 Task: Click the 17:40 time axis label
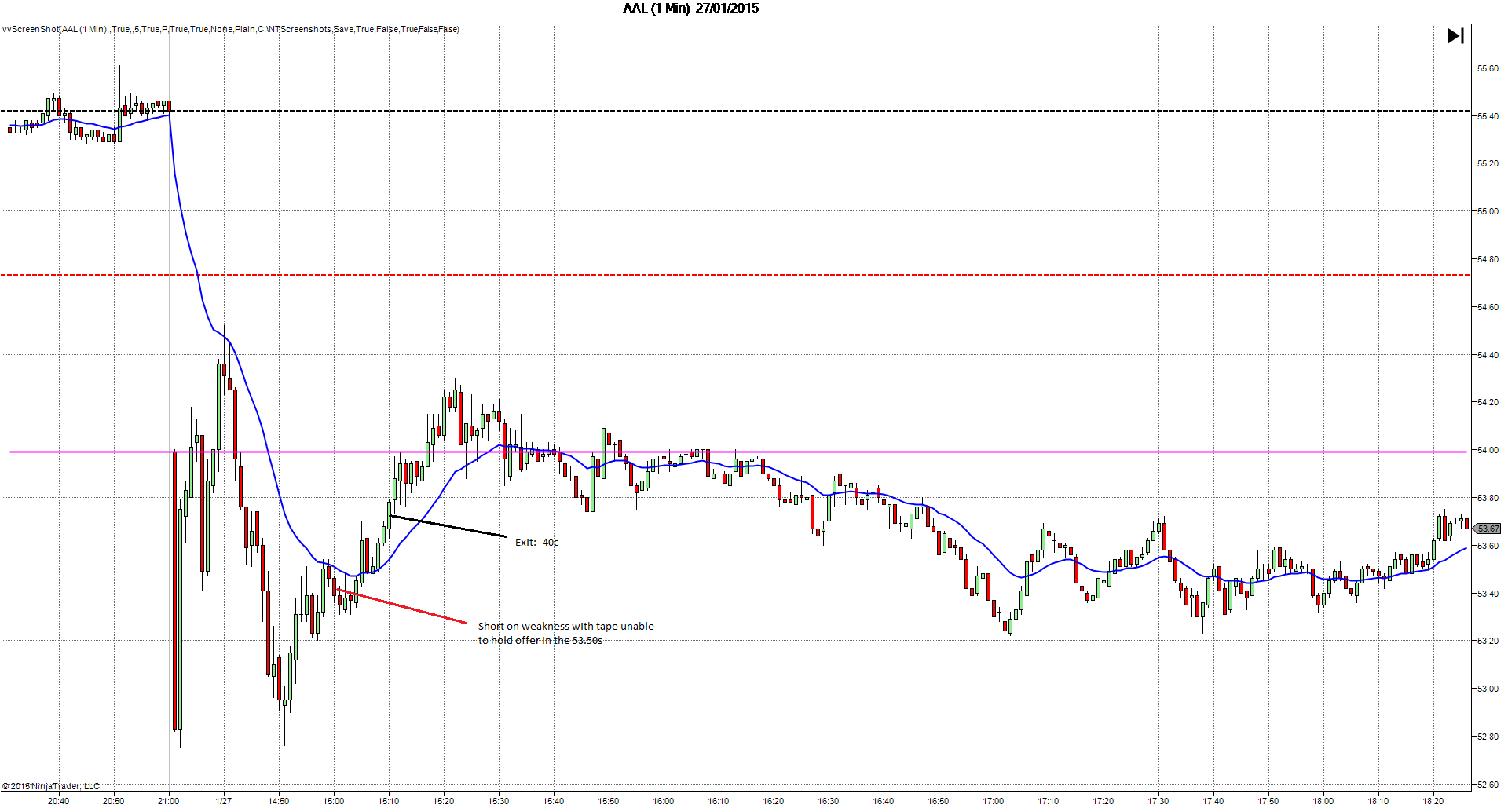1213,801
